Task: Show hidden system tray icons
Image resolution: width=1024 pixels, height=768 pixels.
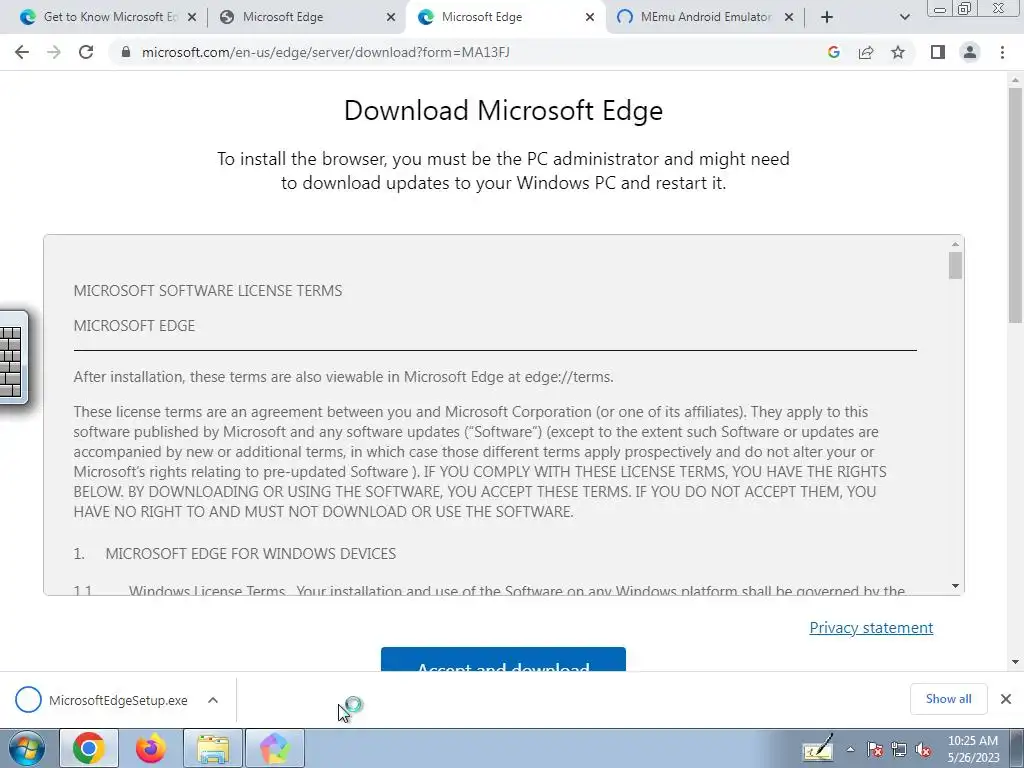Action: [850, 750]
